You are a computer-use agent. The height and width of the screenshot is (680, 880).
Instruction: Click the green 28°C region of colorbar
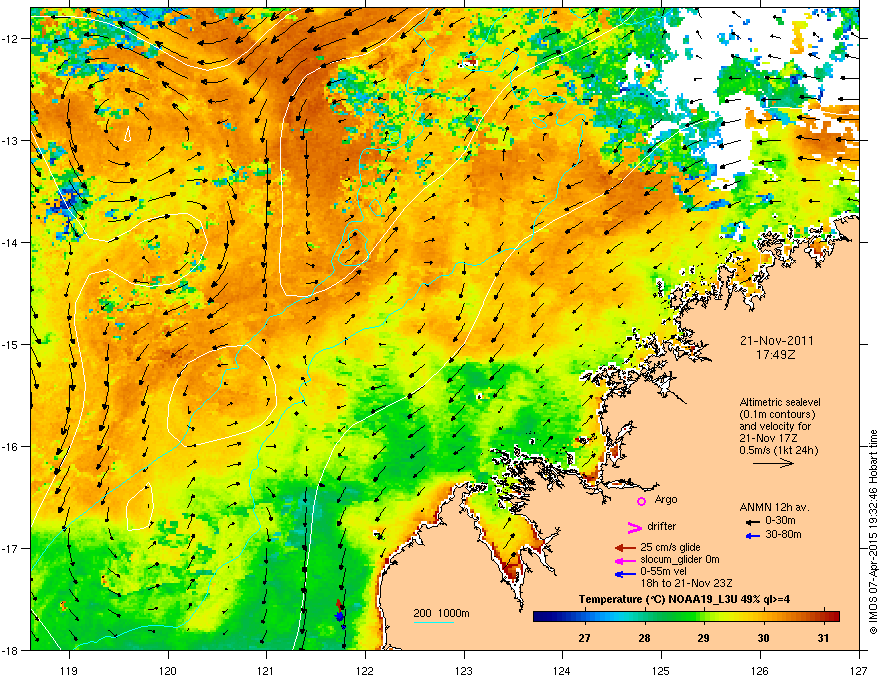pyautogui.click(x=644, y=617)
